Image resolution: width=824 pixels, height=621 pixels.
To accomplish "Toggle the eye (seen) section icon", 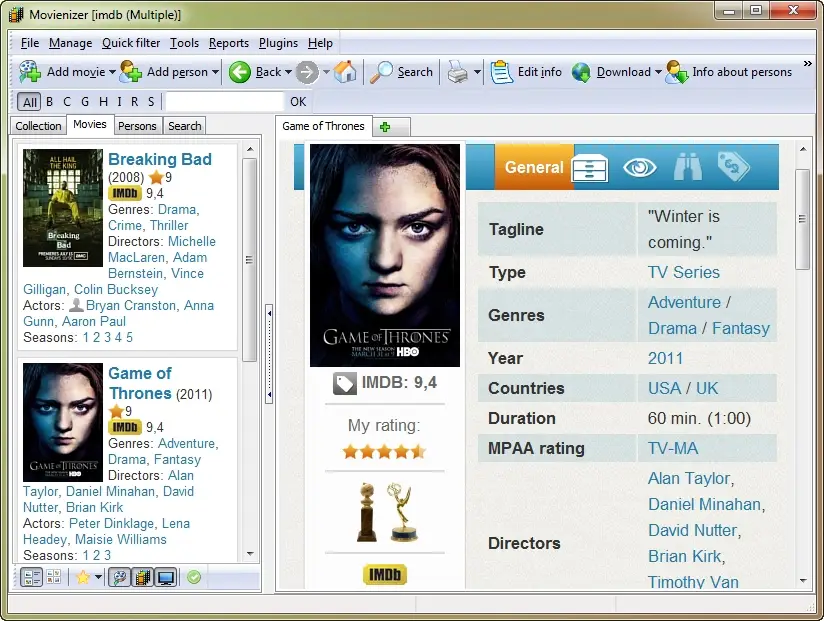I will 640,168.
